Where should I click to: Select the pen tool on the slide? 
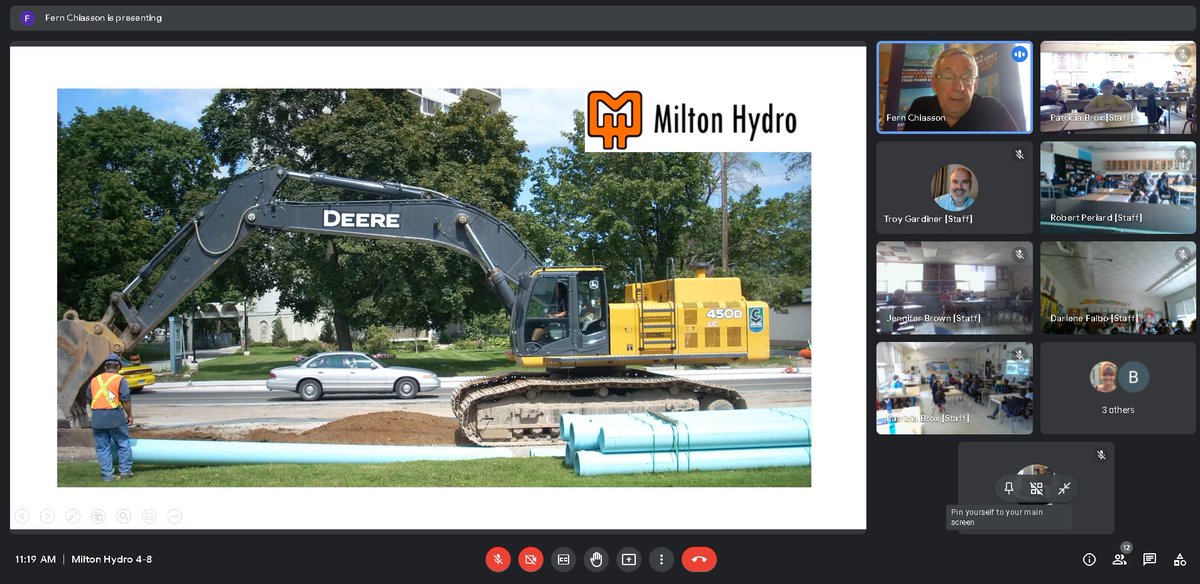point(73,516)
